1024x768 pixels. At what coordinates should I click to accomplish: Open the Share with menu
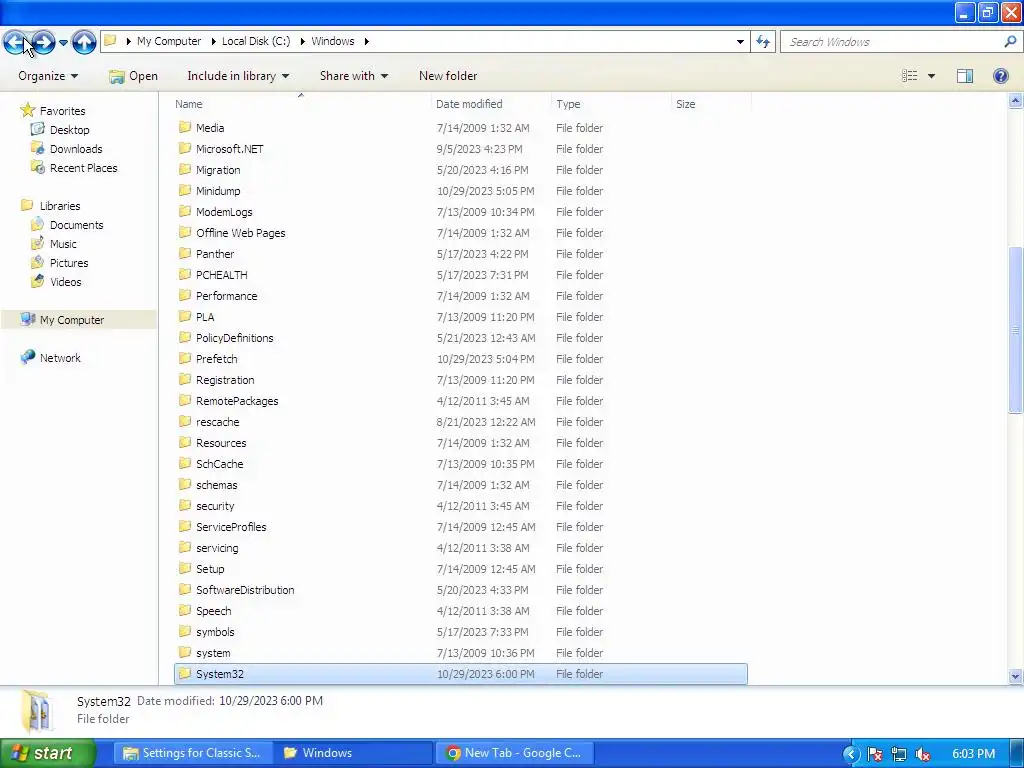pos(353,76)
